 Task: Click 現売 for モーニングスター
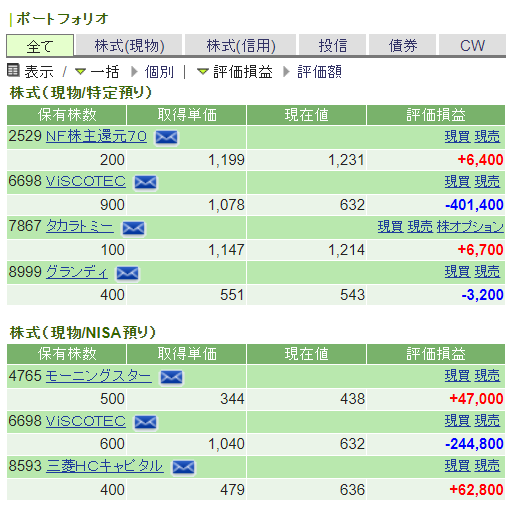tap(487, 376)
